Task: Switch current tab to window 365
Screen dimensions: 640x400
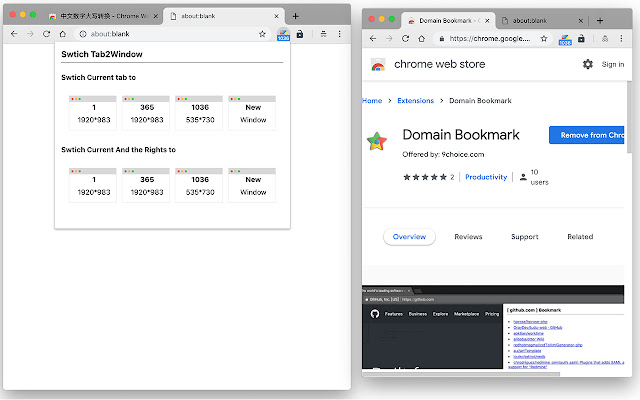Action: (146, 113)
